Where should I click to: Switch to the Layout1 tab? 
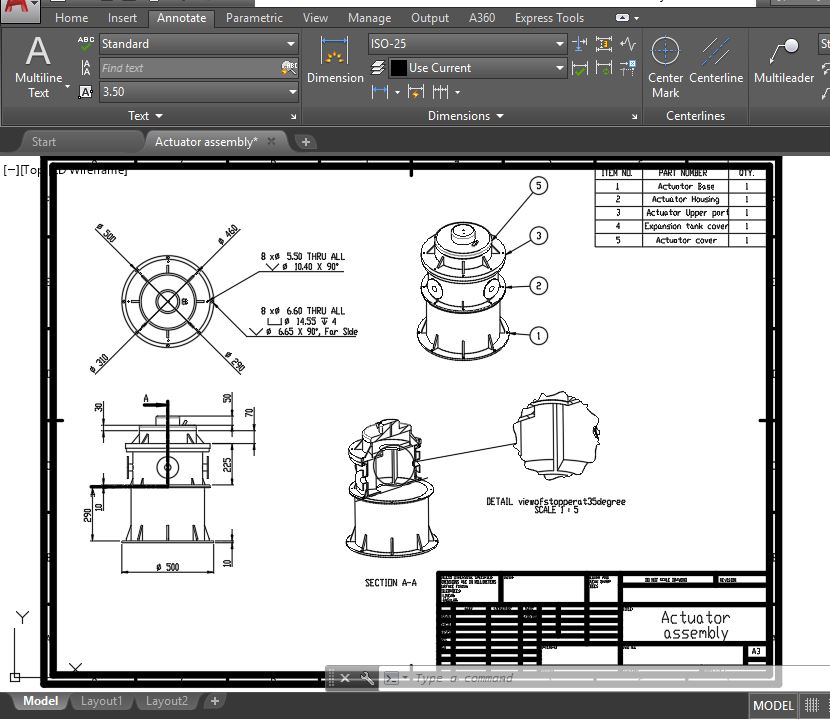(x=101, y=701)
